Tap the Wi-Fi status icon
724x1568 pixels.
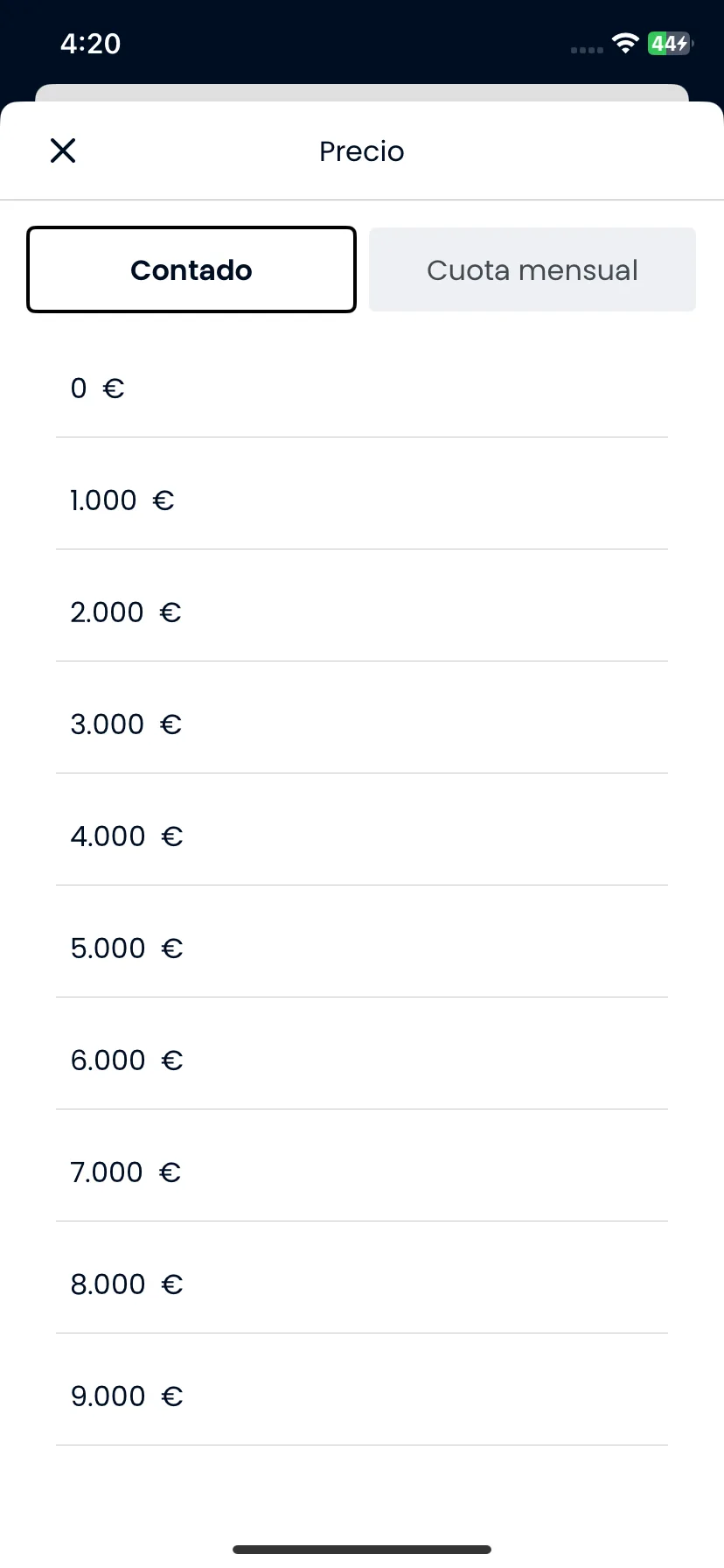(625, 44)
